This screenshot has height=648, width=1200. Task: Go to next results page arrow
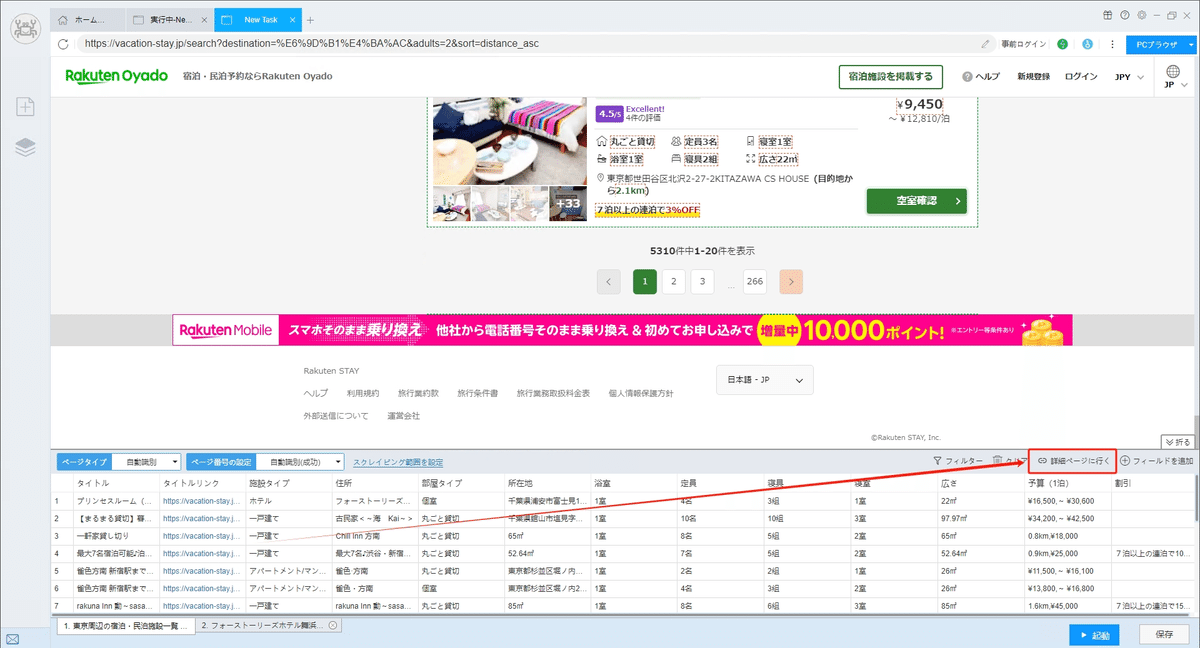[x=791, y=282]
